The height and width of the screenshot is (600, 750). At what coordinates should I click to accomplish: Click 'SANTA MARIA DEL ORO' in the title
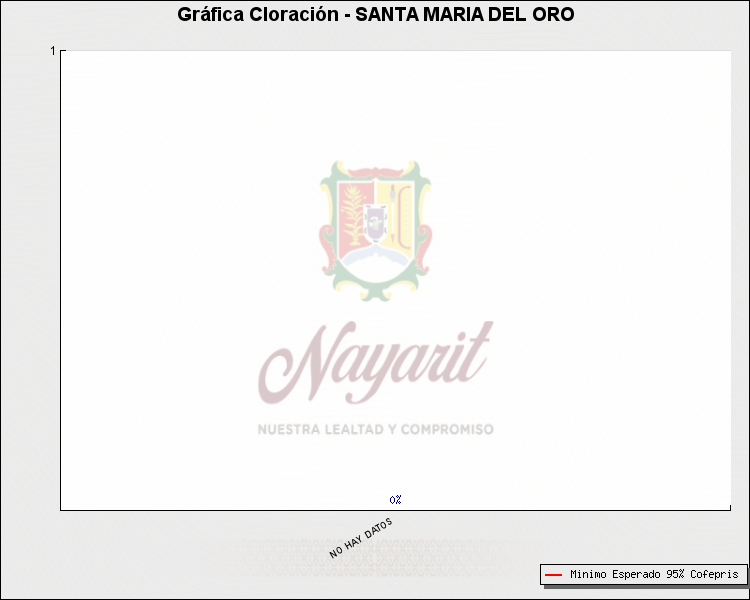tap(465, 15)
